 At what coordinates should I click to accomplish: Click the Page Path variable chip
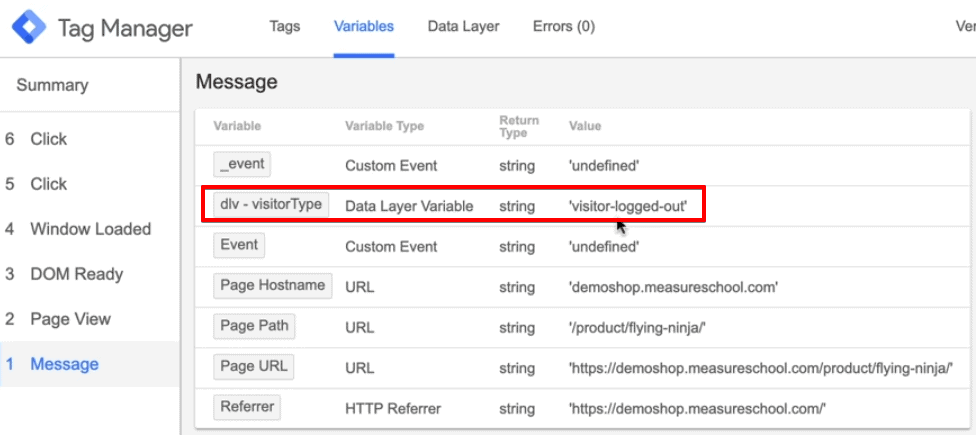pos(254,326)
